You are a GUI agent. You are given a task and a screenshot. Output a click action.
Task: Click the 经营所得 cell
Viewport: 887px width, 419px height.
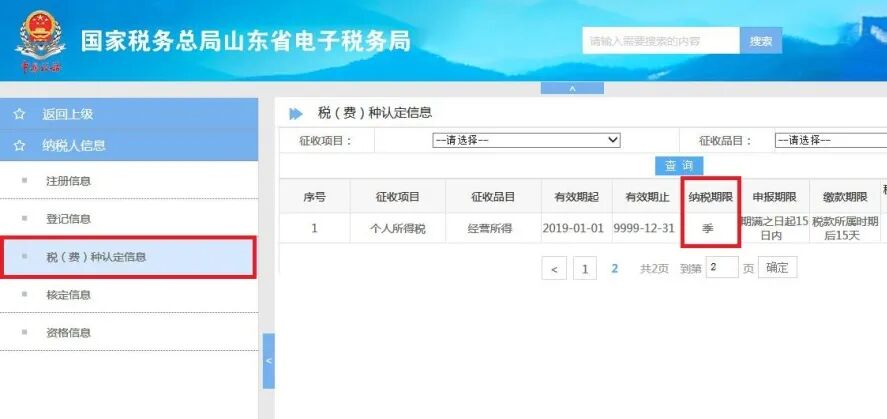point(493,228)
